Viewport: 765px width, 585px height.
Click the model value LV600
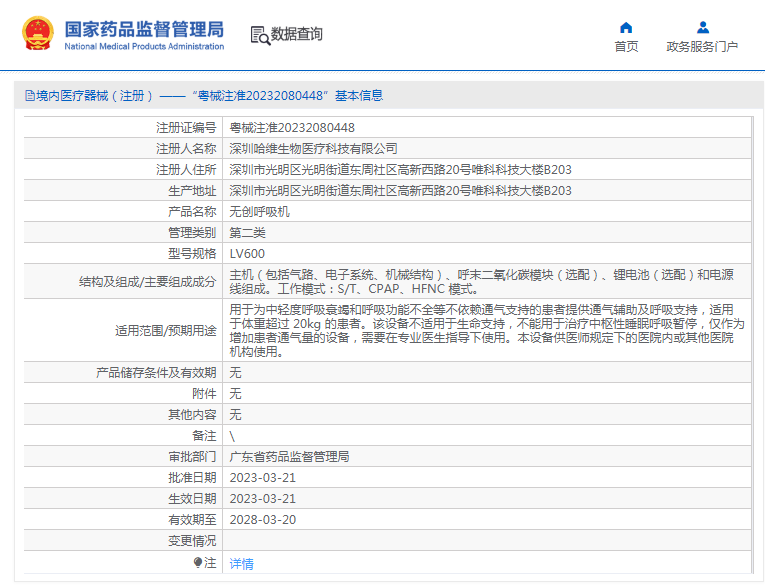click(x=247, y=254)
